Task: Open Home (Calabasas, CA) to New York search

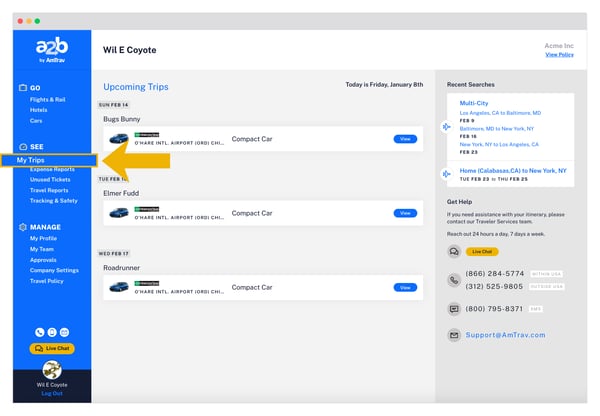Action: click(x=512, y=171)
